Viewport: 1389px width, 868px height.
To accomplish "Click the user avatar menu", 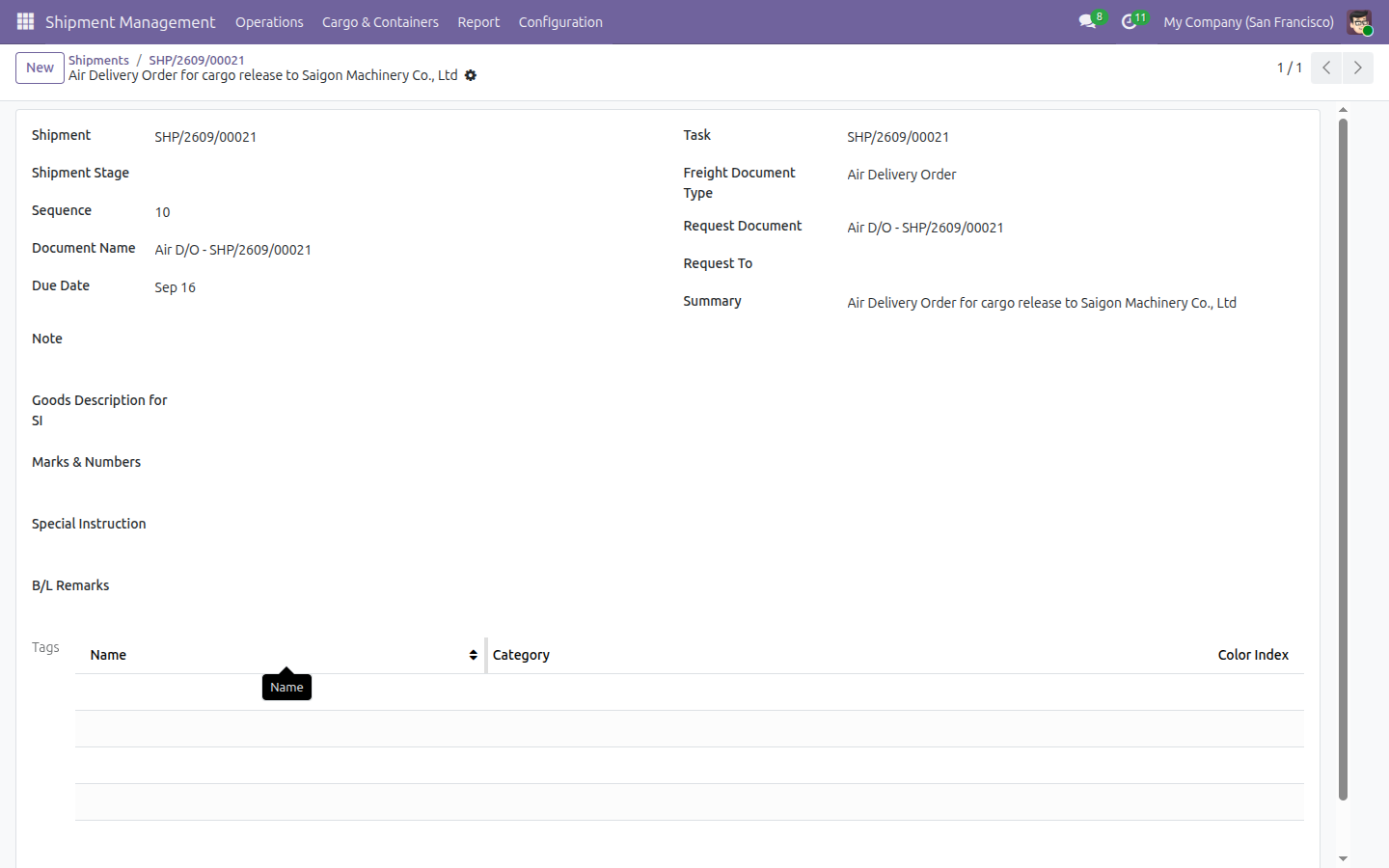I will (1359, 22).
